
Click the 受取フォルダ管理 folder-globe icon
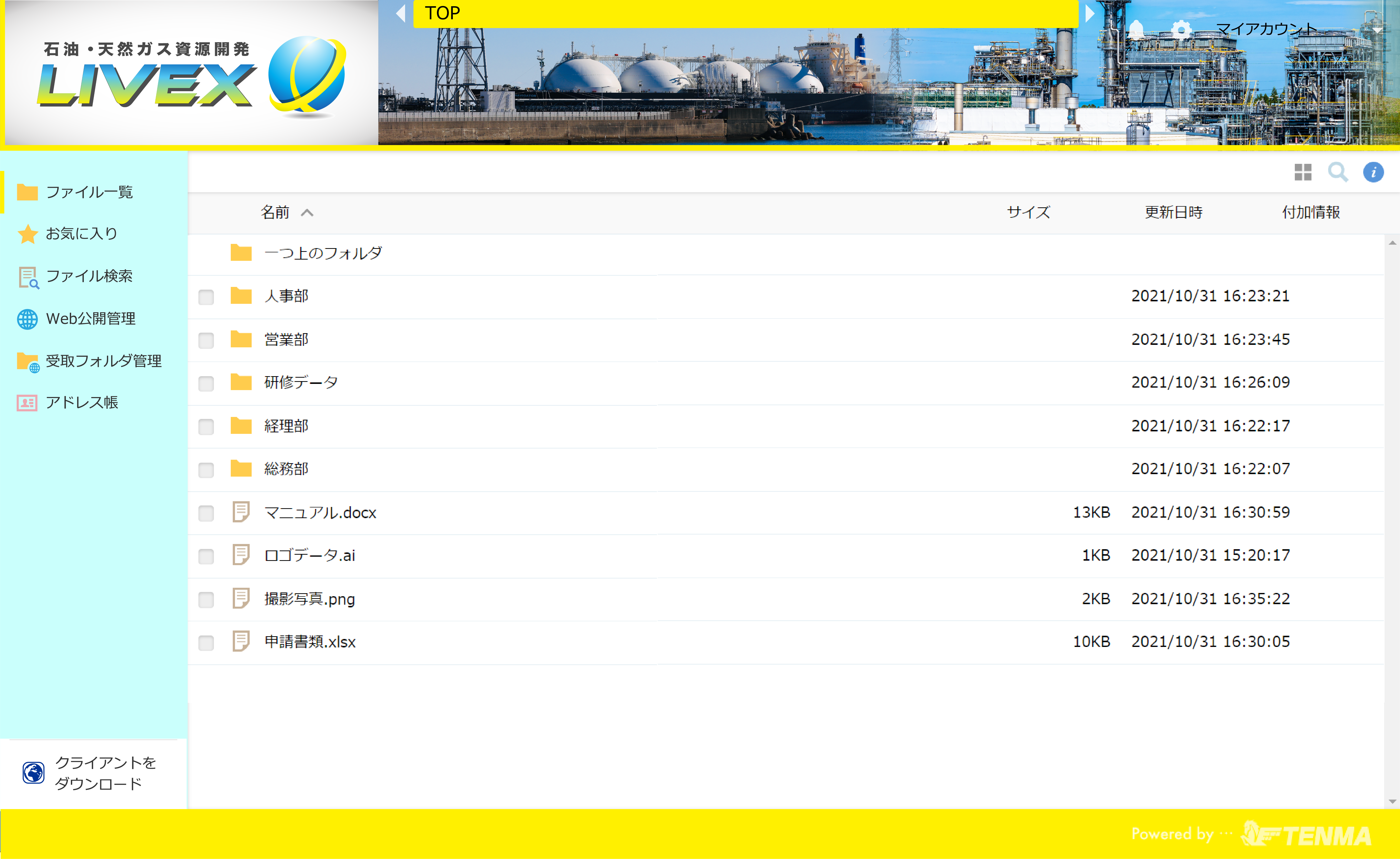(28, 362)
